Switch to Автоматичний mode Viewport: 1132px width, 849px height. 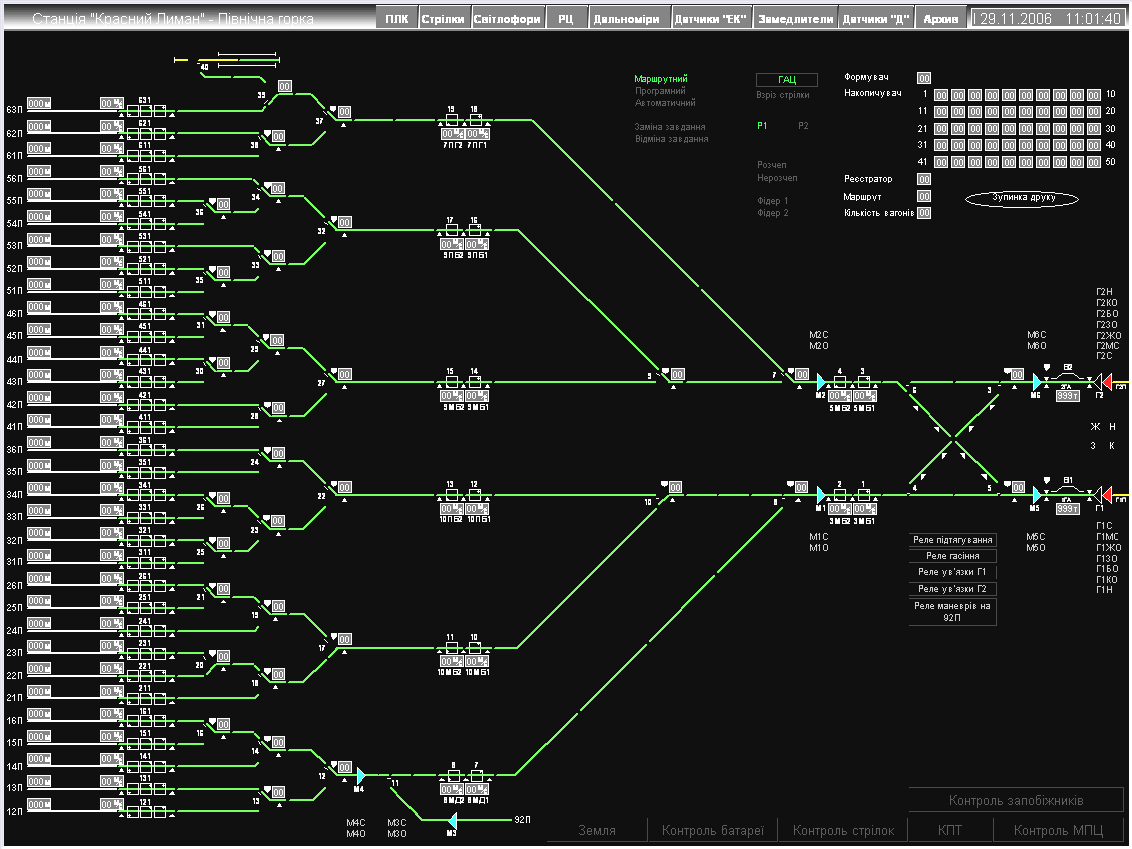pos(665,103)
